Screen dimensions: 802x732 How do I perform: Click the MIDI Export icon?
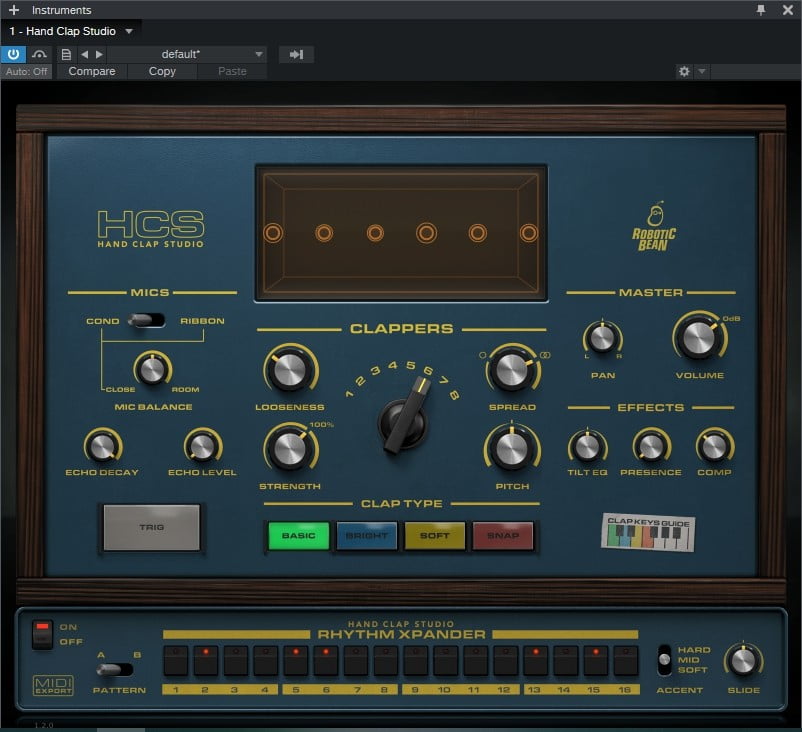click(53, 685)
